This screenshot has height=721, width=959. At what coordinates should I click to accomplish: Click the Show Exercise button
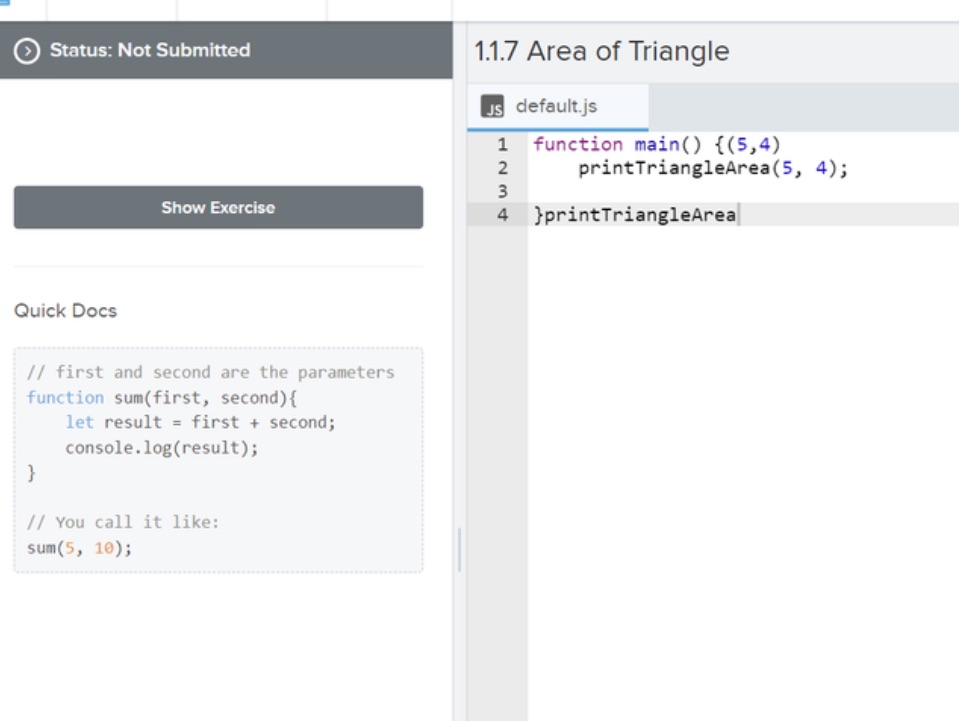pos(218,207)
